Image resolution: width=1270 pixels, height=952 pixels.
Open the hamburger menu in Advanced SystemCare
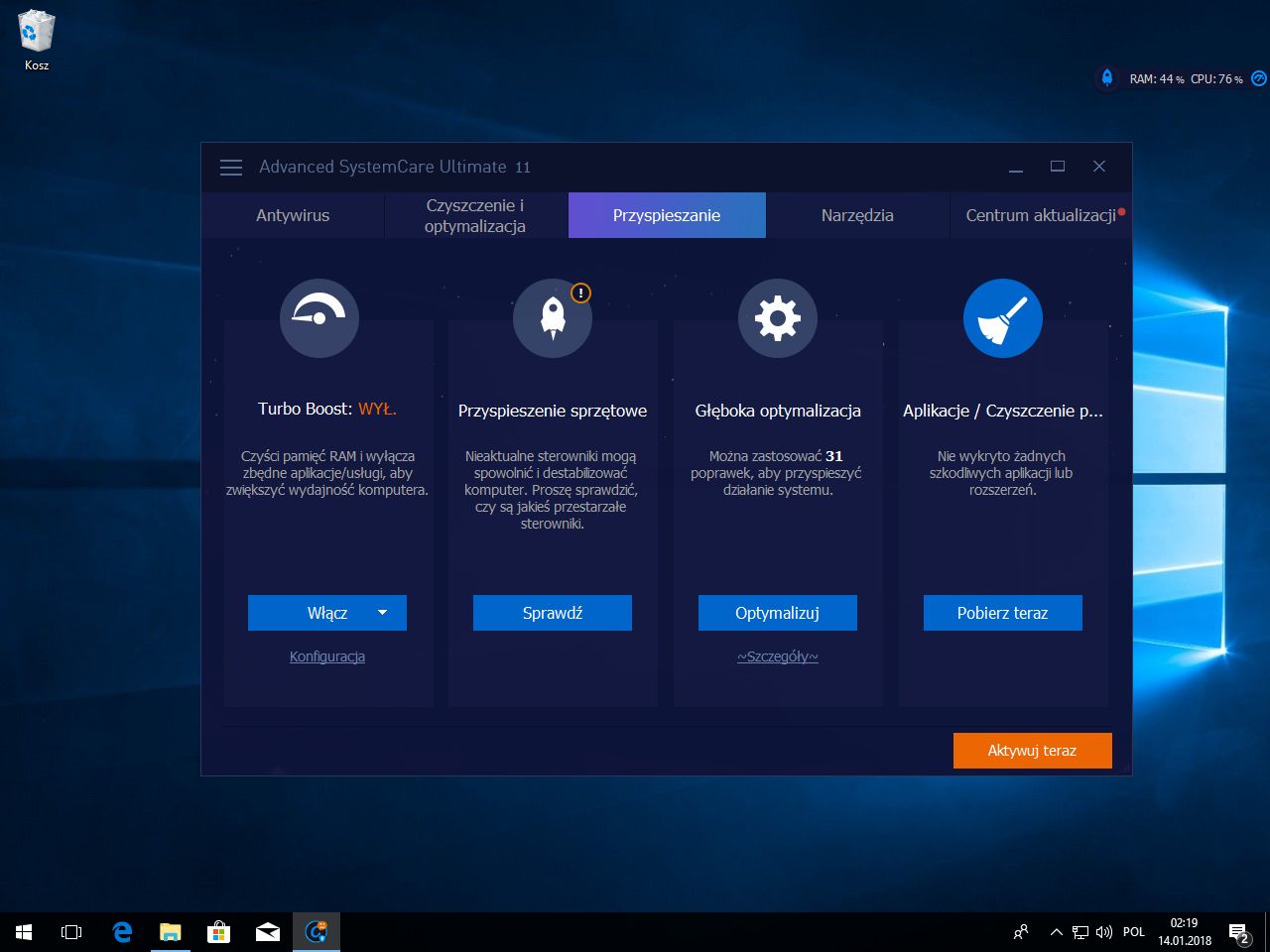tap(231, 168)
